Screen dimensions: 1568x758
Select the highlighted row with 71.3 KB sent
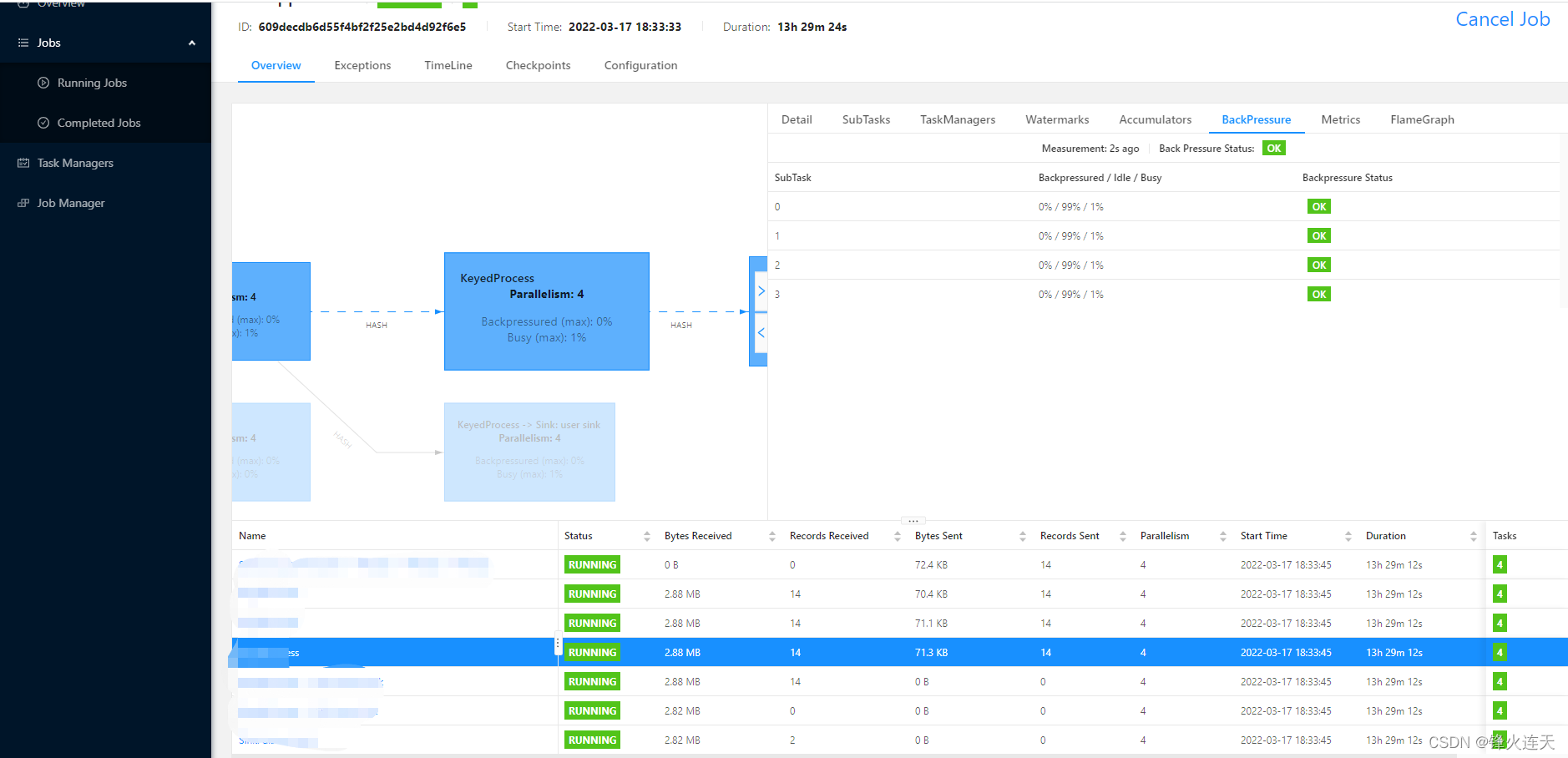[x=900, y=653]
